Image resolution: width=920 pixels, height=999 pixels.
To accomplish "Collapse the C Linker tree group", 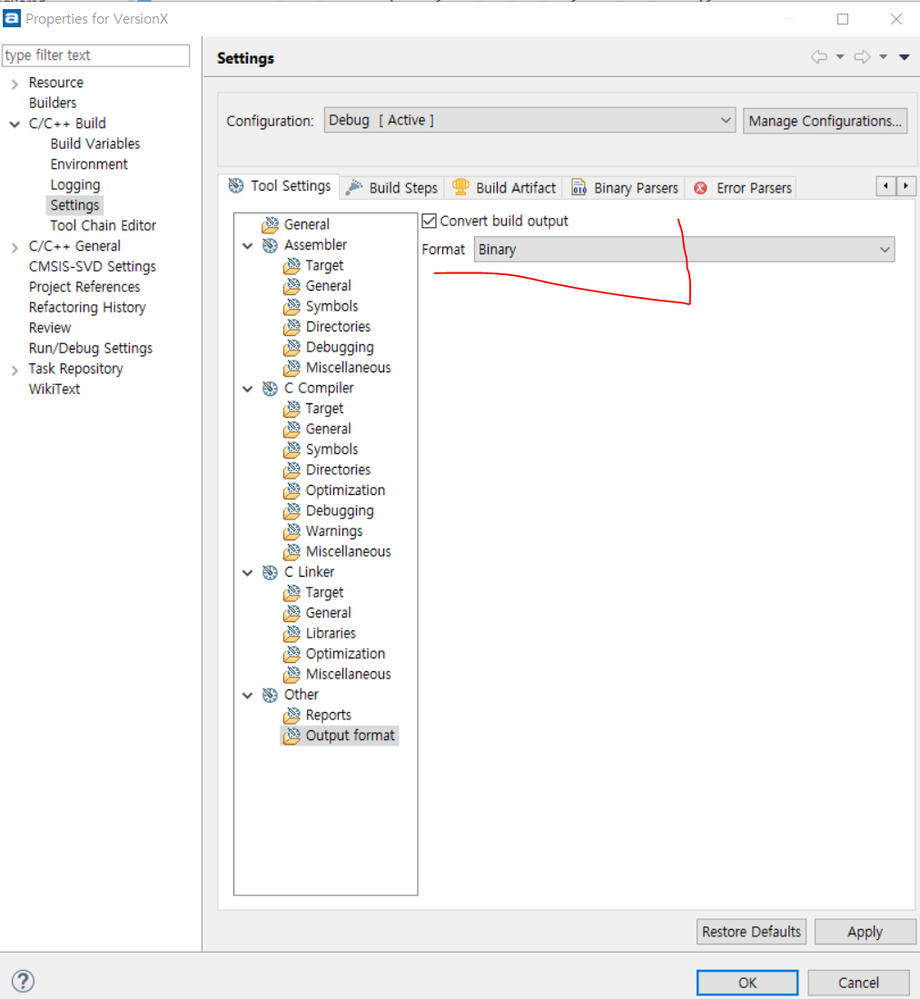I will 248,573.
